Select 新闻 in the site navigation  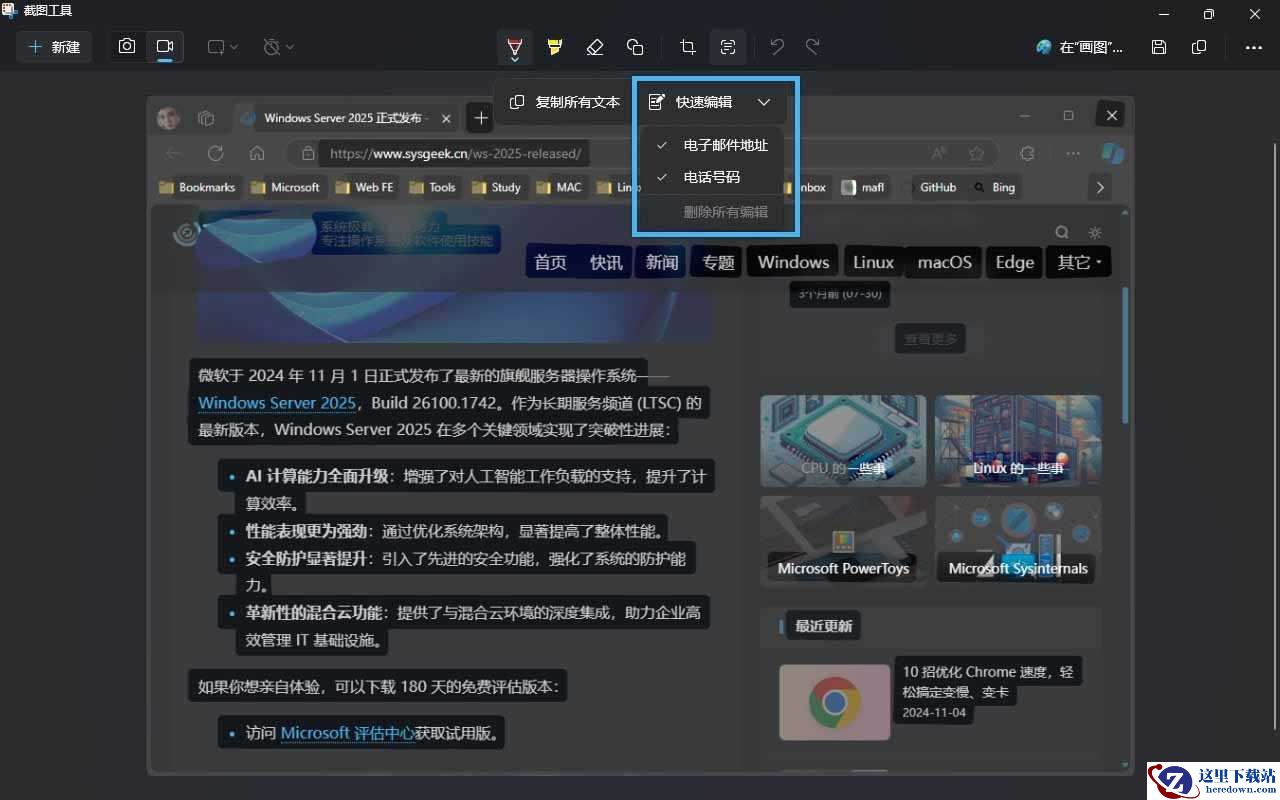[x=662, y=262]
